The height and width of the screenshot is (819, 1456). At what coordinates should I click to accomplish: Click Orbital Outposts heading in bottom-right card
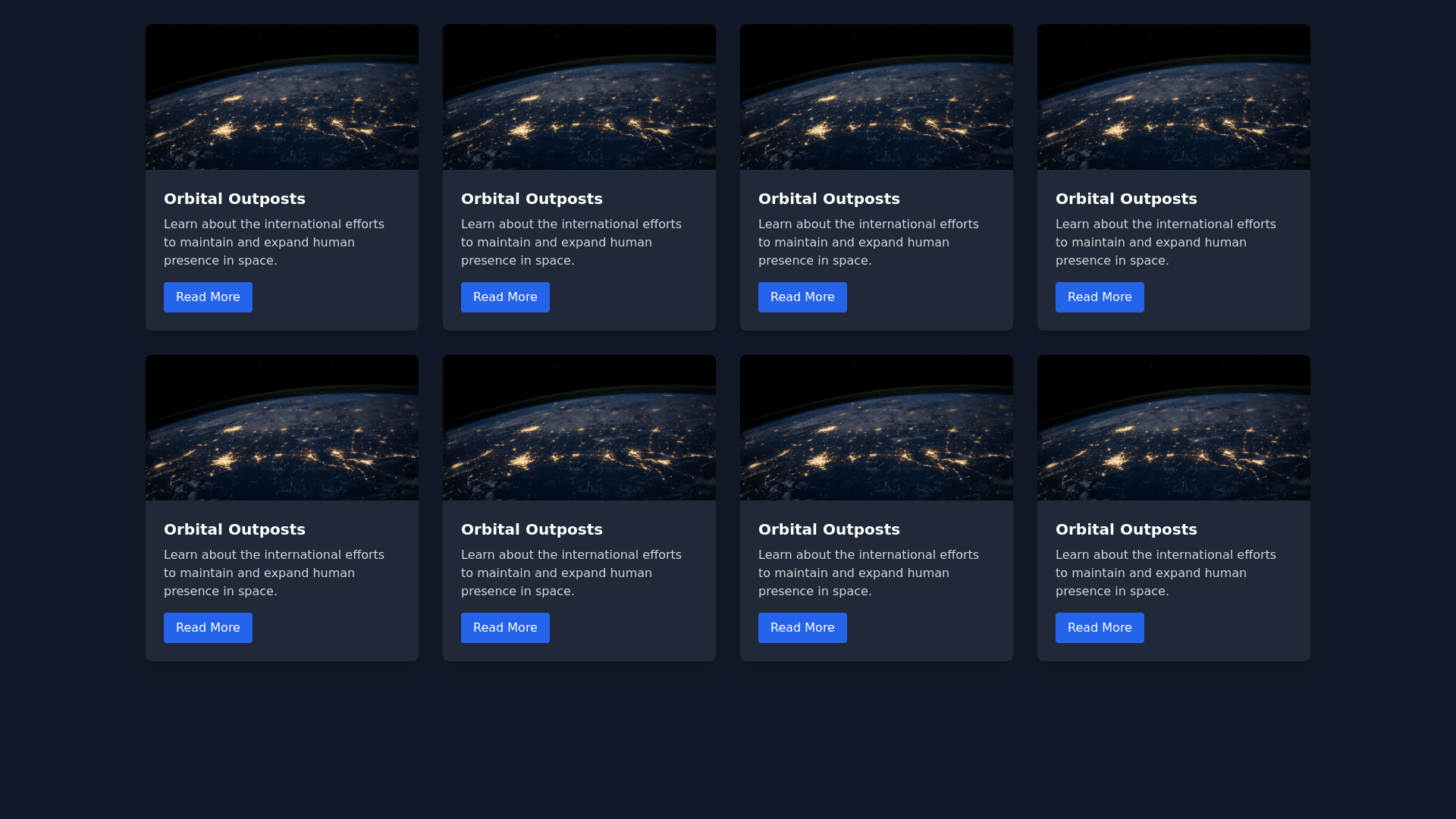1126,529
